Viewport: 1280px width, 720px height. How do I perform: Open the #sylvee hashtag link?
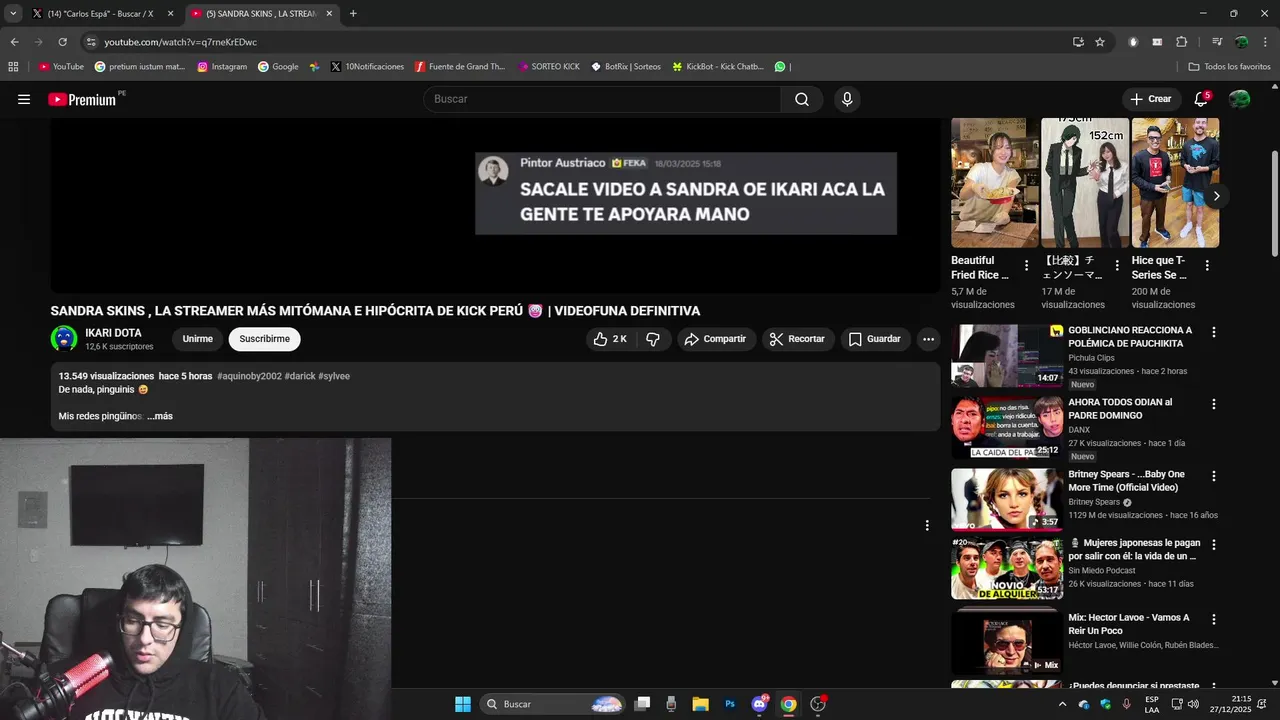(334, 376)
